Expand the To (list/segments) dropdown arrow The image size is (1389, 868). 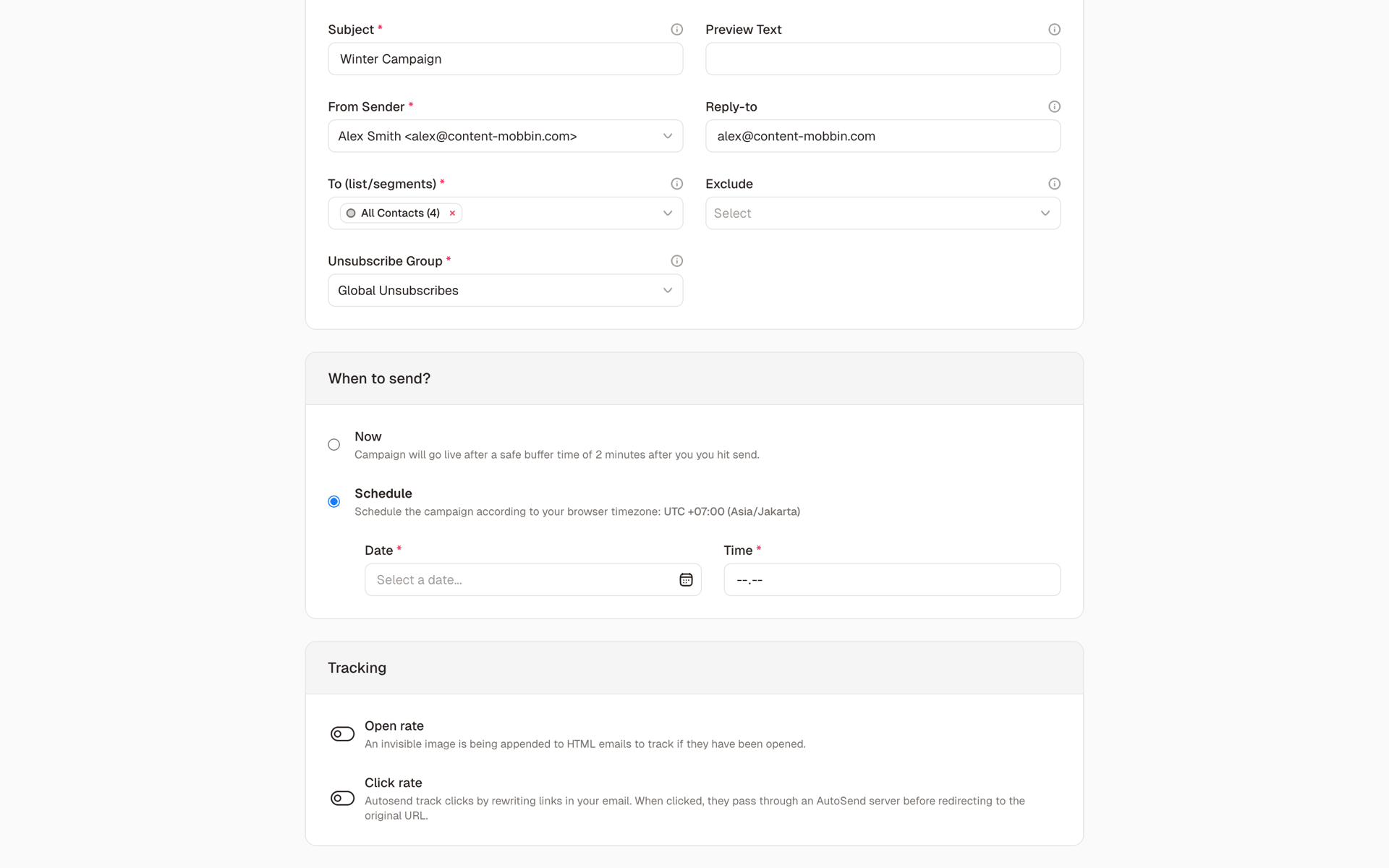click(x=668, y=213)
